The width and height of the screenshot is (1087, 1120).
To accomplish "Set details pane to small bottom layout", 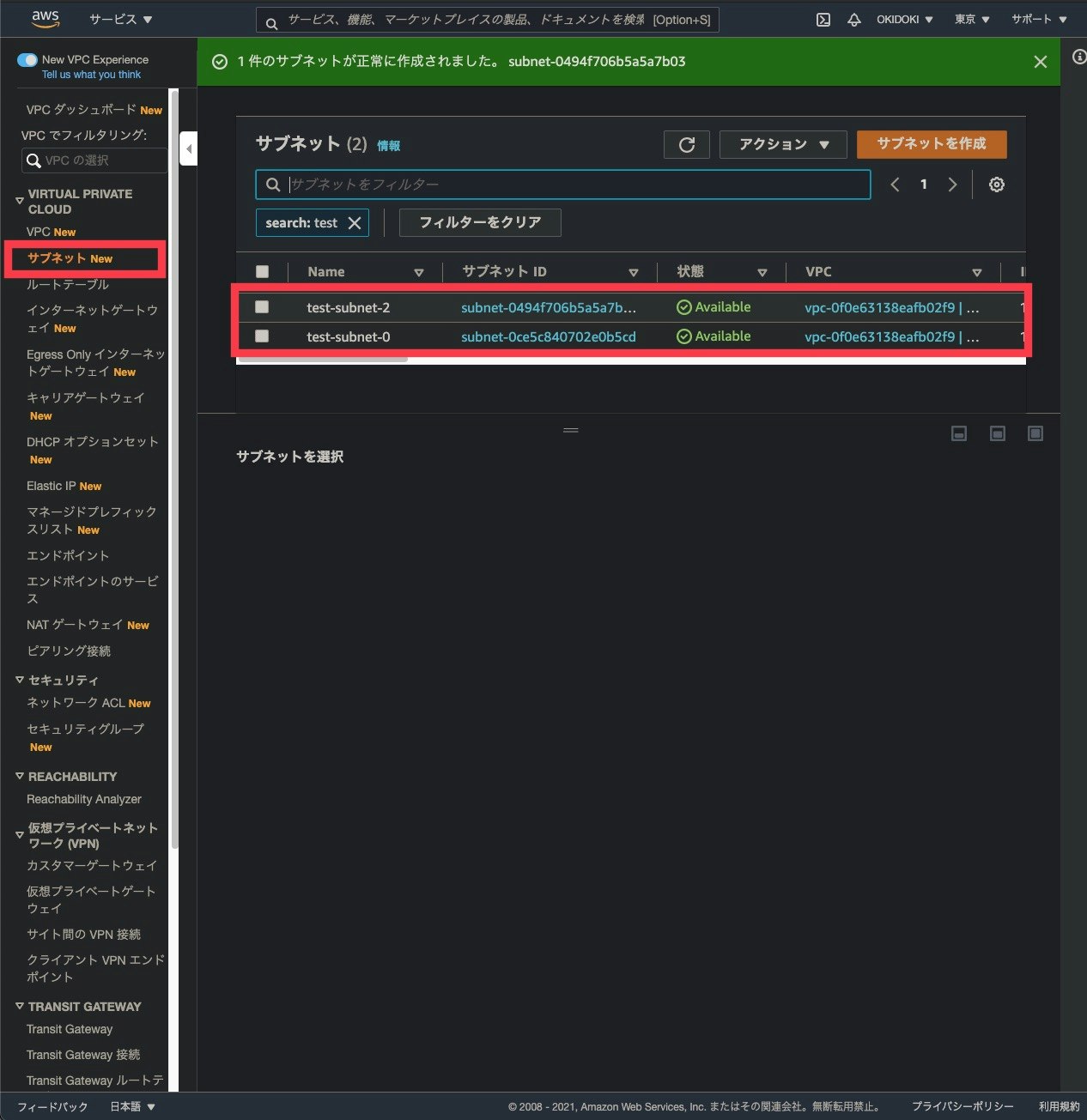I will point(959,433).
